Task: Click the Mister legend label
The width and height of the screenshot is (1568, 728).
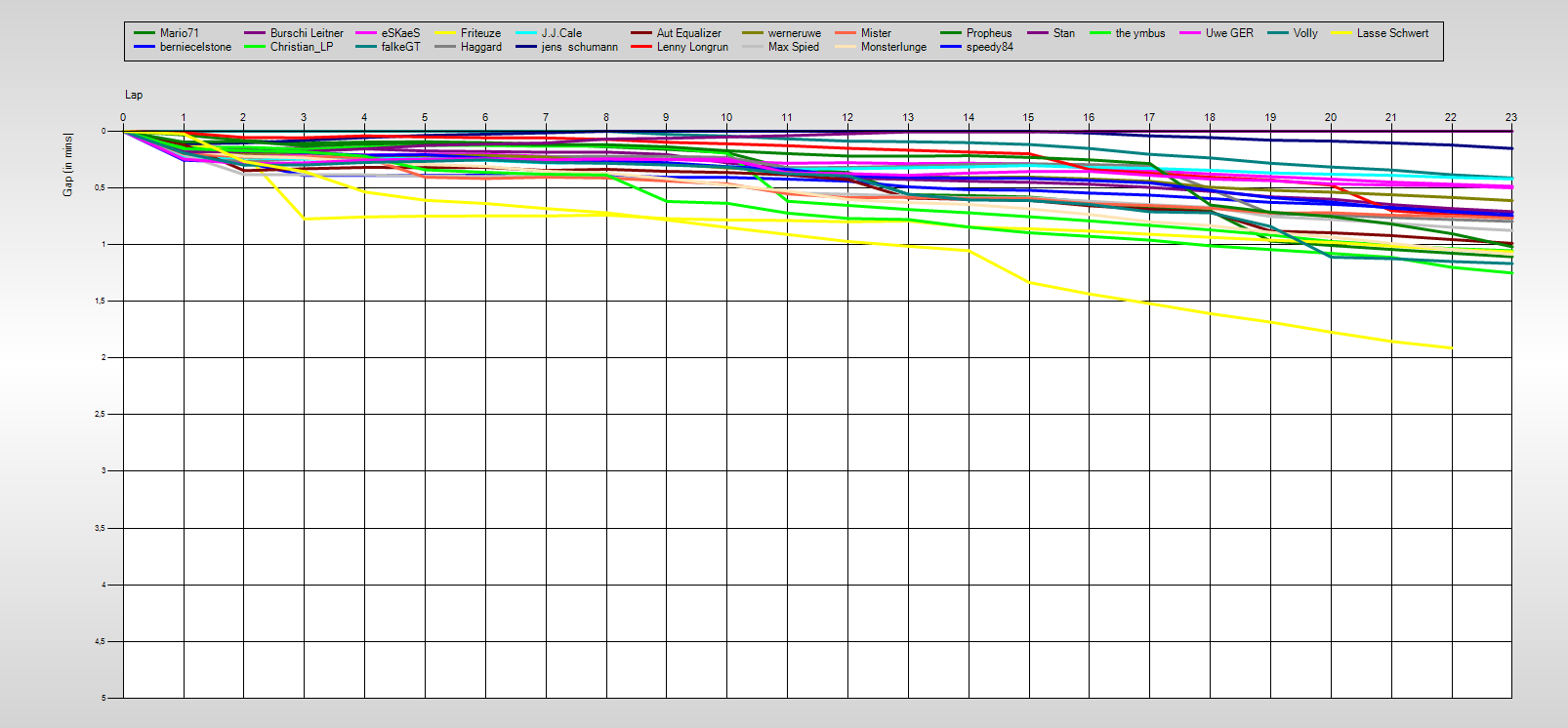Action: [x=876, y=33]
